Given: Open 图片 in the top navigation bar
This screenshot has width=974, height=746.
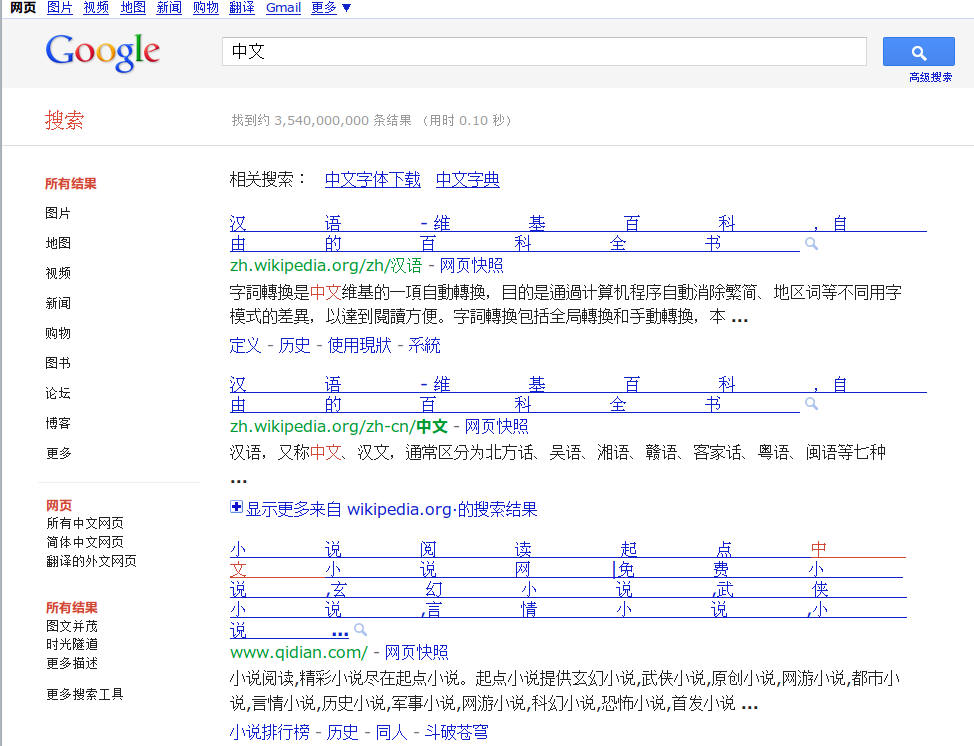Looking at the screenshot, I should pyautogui.click(x=60, y=7).
